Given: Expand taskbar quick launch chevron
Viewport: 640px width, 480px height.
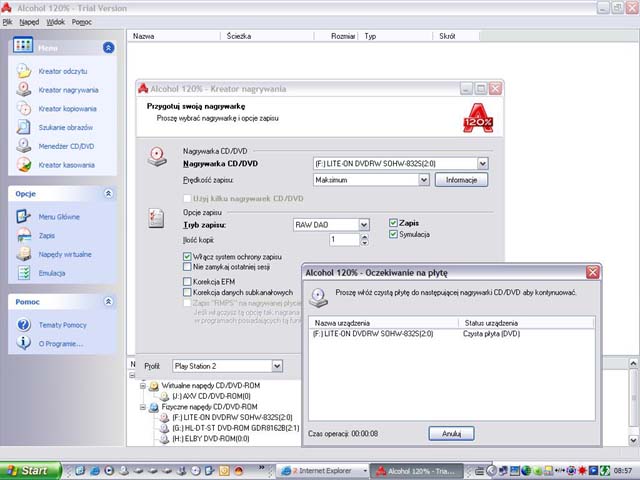Looking at the screenshot, I should [x=262, y=467].
